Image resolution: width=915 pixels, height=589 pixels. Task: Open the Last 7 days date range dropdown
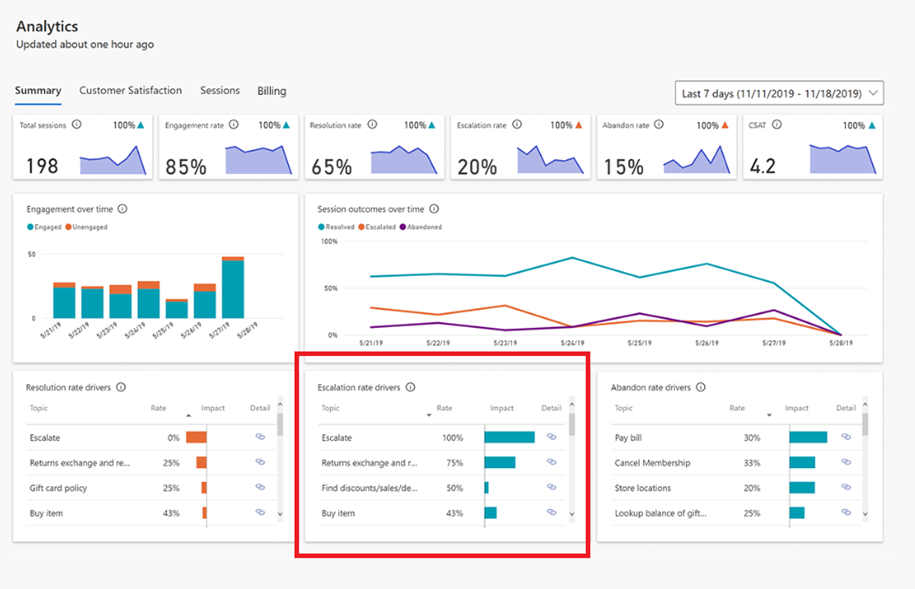pyautogui.click(x=779, y=93)
